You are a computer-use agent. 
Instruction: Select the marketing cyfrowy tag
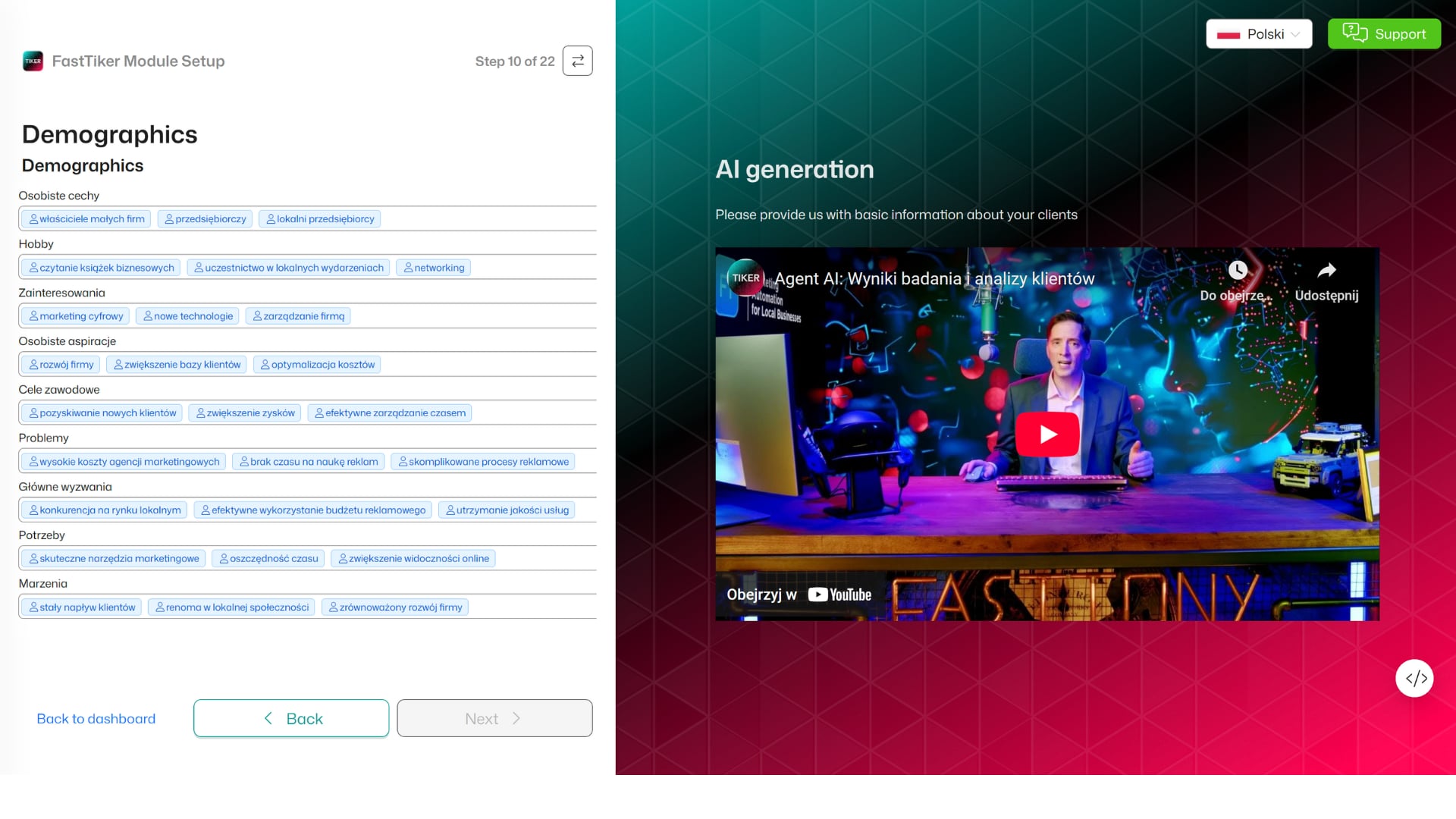(x=76, y=316)
